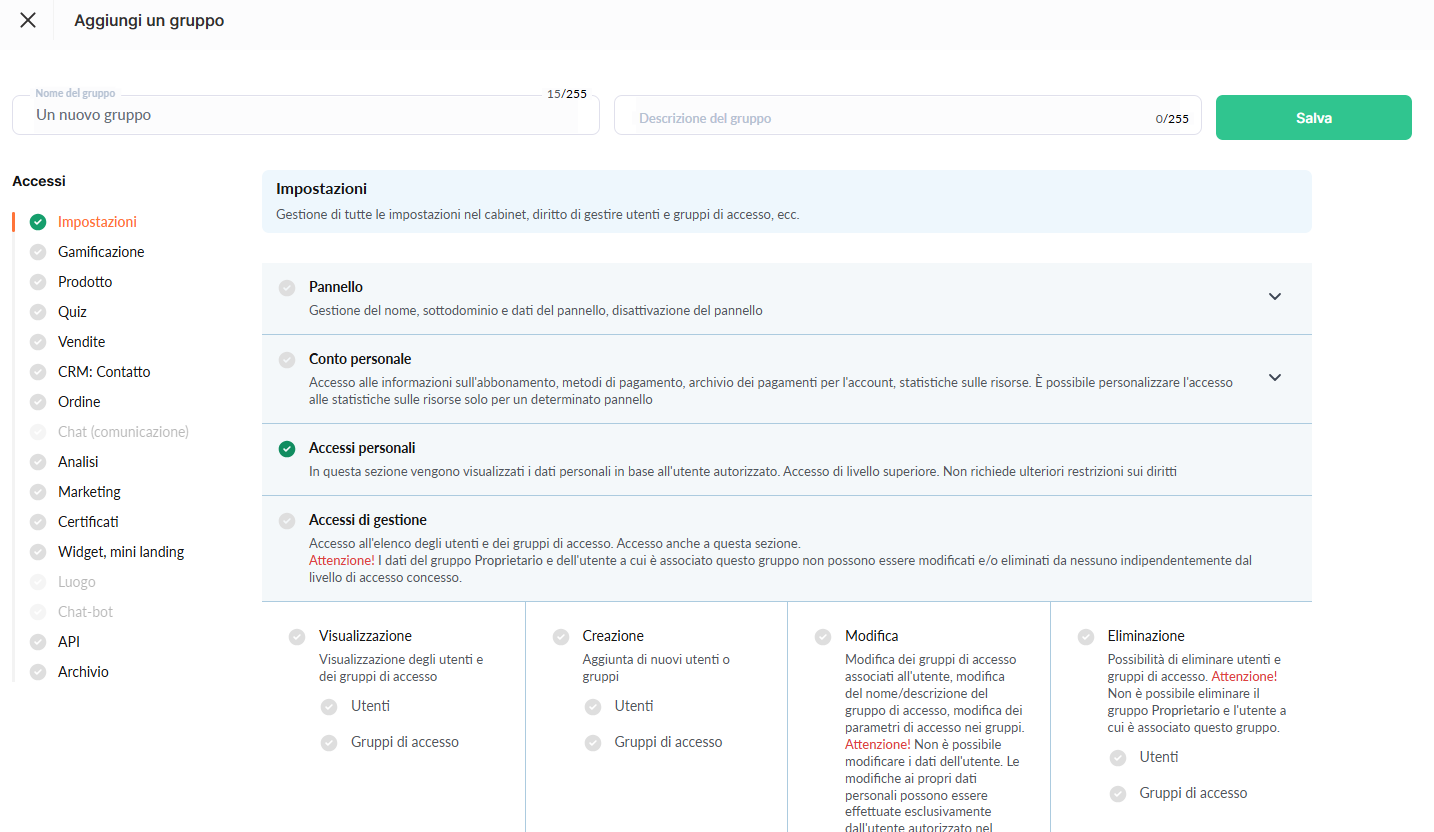Screen dimensions: 1434x832
Task: Click the Impostazioni info banner heading
Action: click(321, 188)
